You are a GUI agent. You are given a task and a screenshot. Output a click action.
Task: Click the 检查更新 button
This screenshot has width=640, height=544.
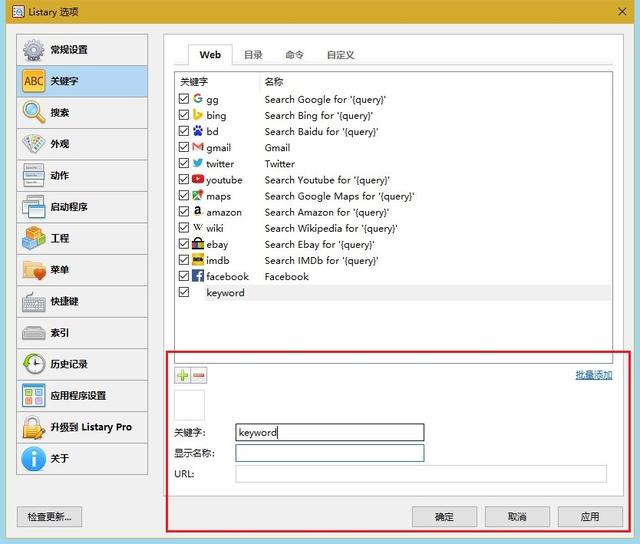(x=49, y=517)
